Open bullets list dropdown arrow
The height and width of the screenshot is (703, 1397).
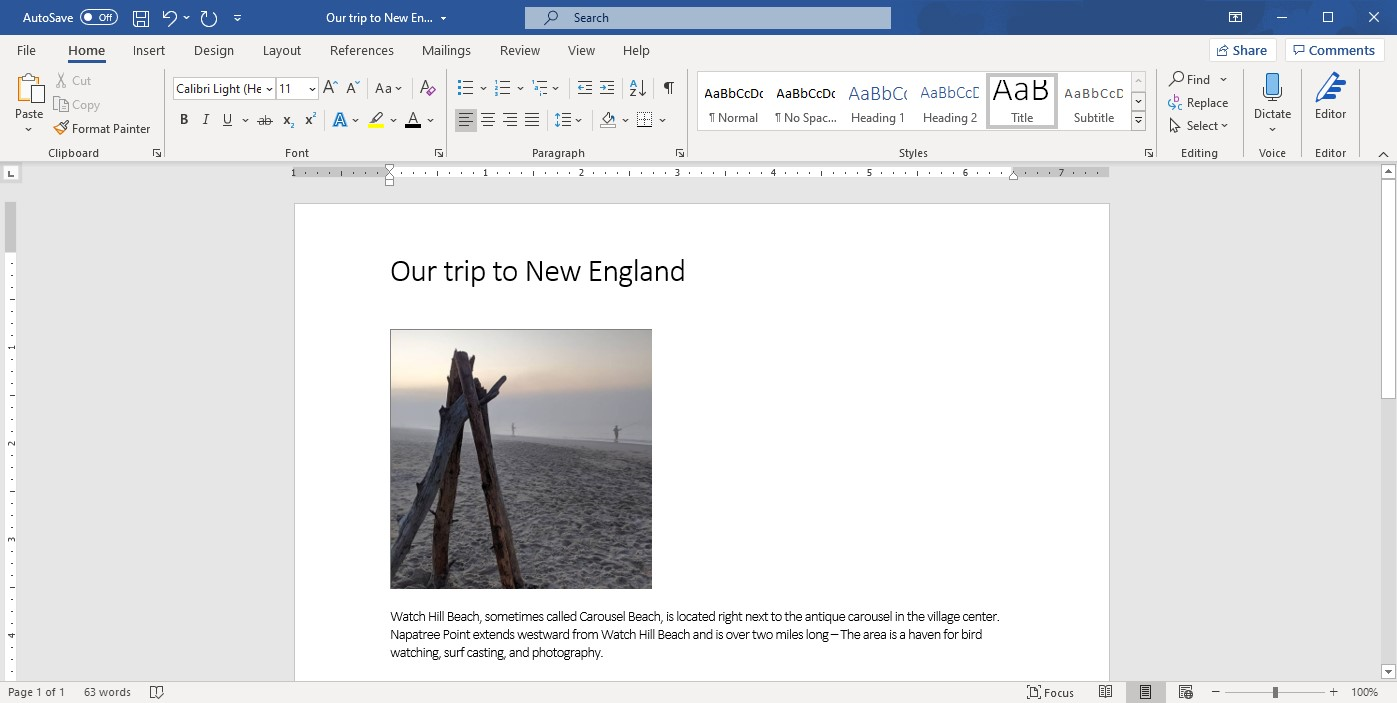tap(483, 89)
